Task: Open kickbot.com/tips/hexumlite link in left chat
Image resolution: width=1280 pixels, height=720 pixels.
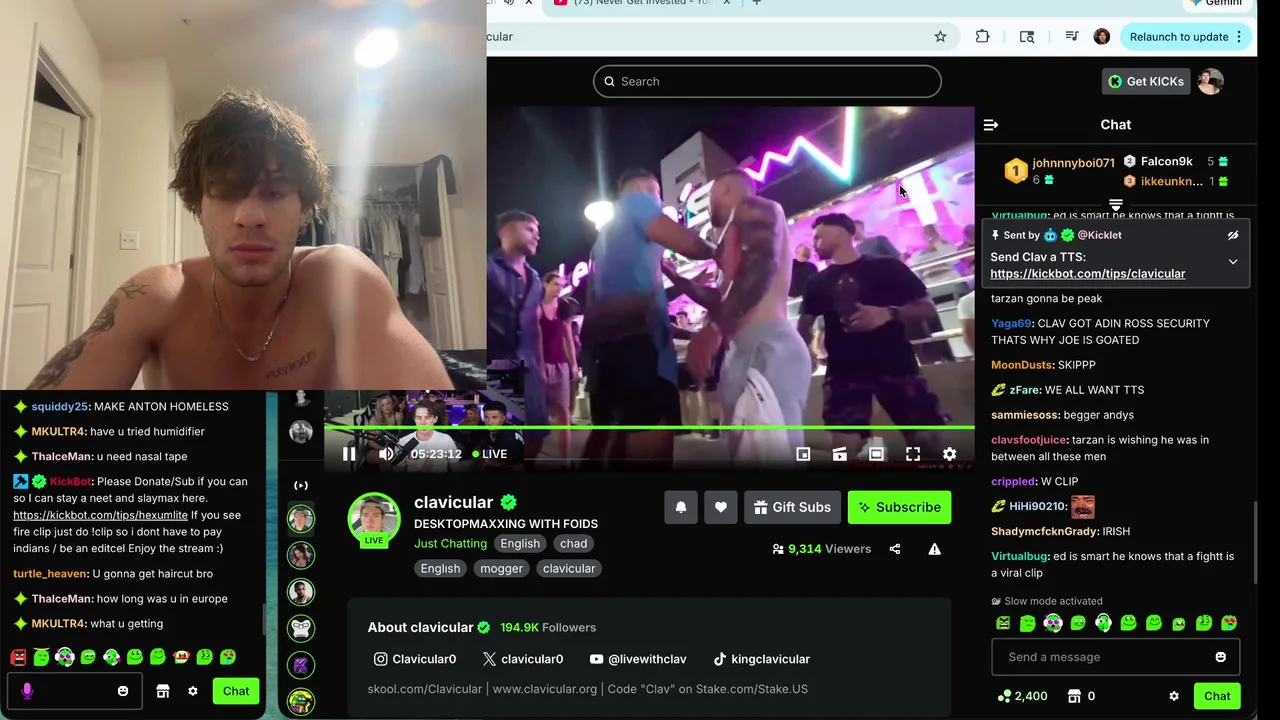Action: click(x=100, y=515)
